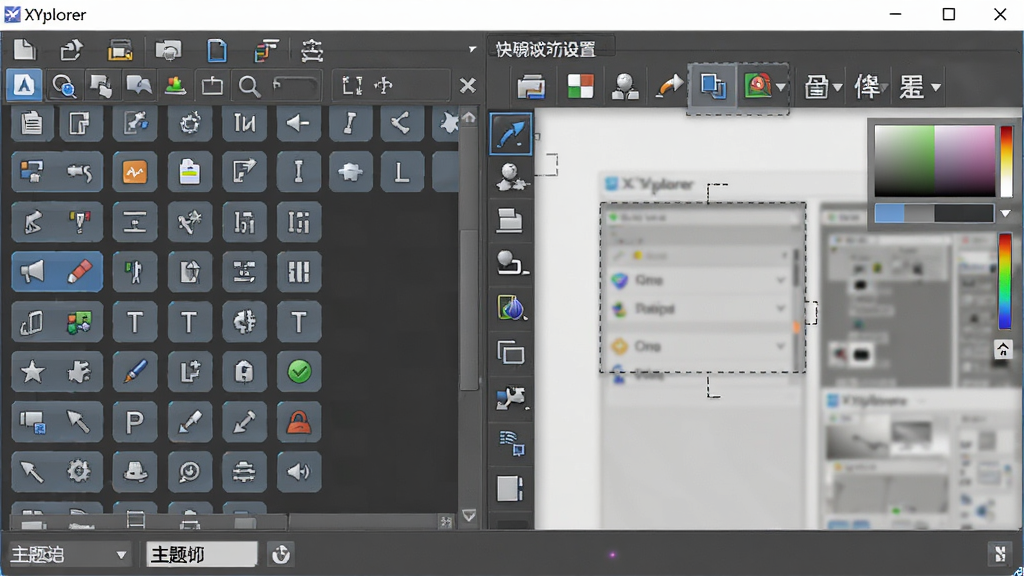Select the speaker volume icon in grid
Image resolution: width=1024 pixels, height=576 pixels.
[x=299, y=472]
